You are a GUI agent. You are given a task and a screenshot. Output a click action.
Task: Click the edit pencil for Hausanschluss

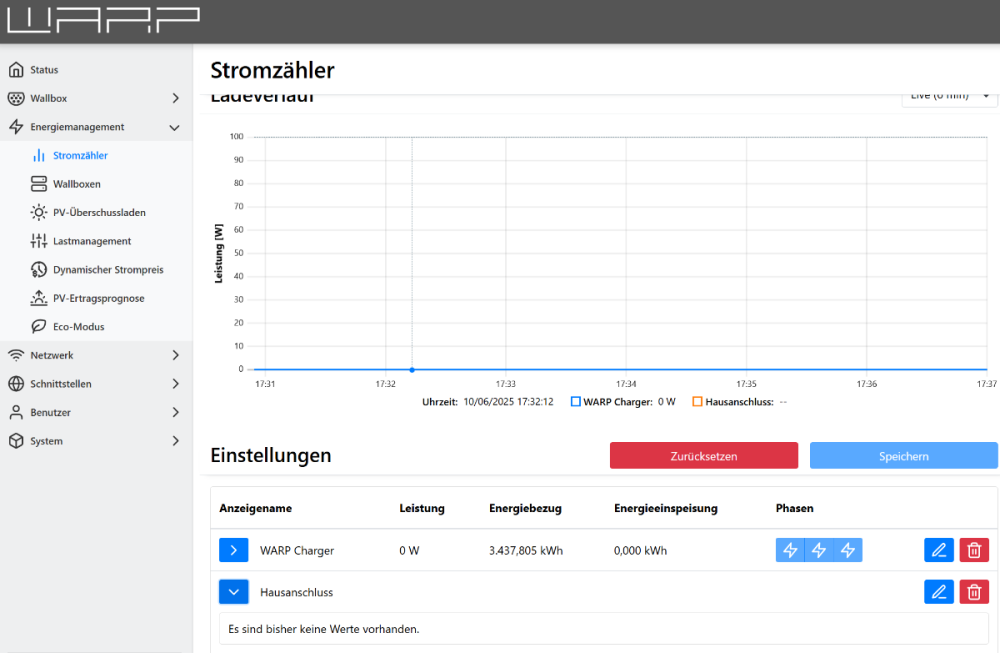(938, 592)
